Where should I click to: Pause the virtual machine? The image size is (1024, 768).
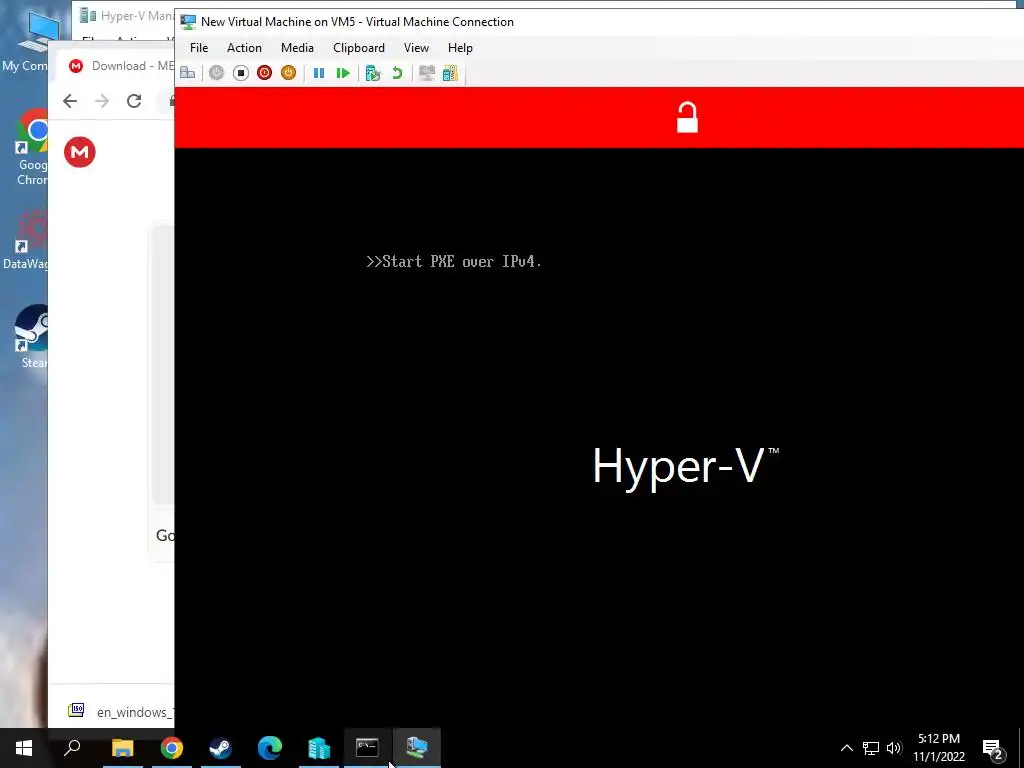[x=319, y=73]
